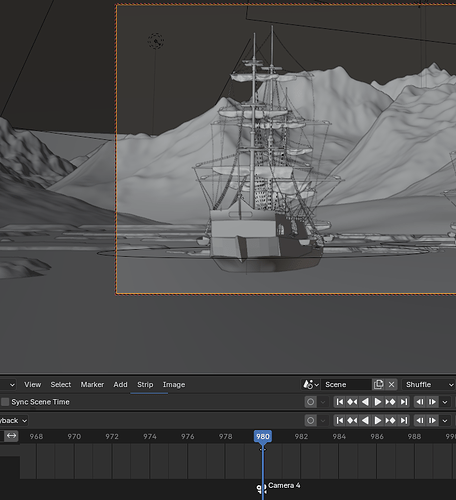Create a new scene with the duplicate icon
Screen dimensions: 456x500
[378, 385]
